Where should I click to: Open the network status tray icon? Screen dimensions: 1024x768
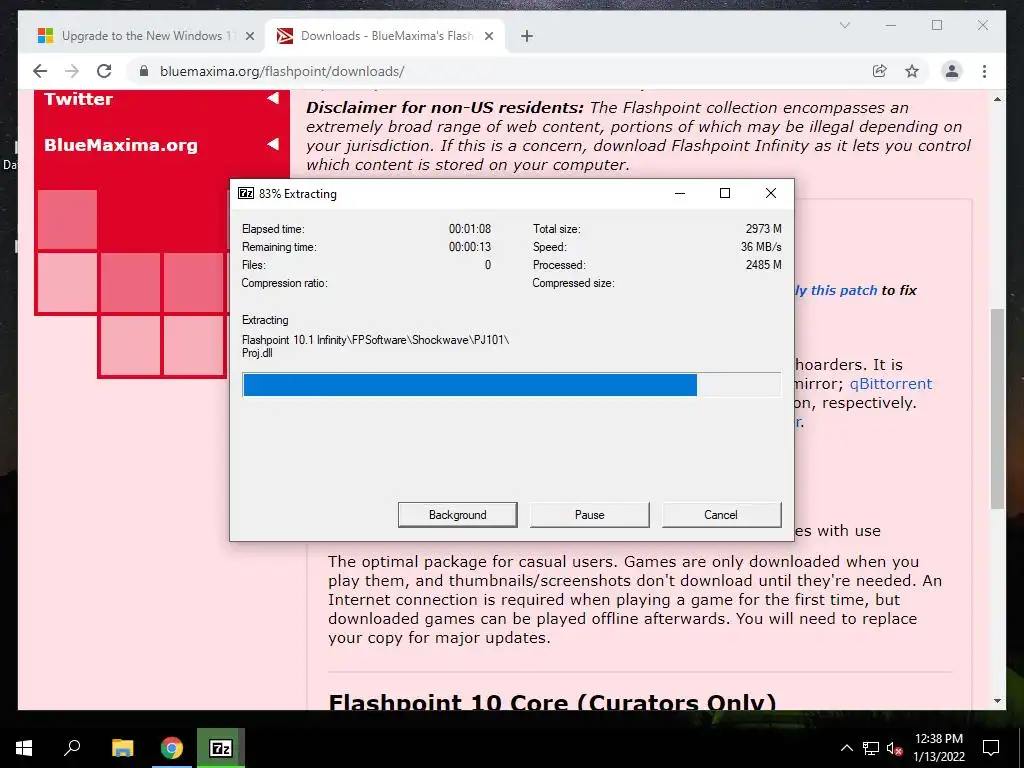coord(871,748)
